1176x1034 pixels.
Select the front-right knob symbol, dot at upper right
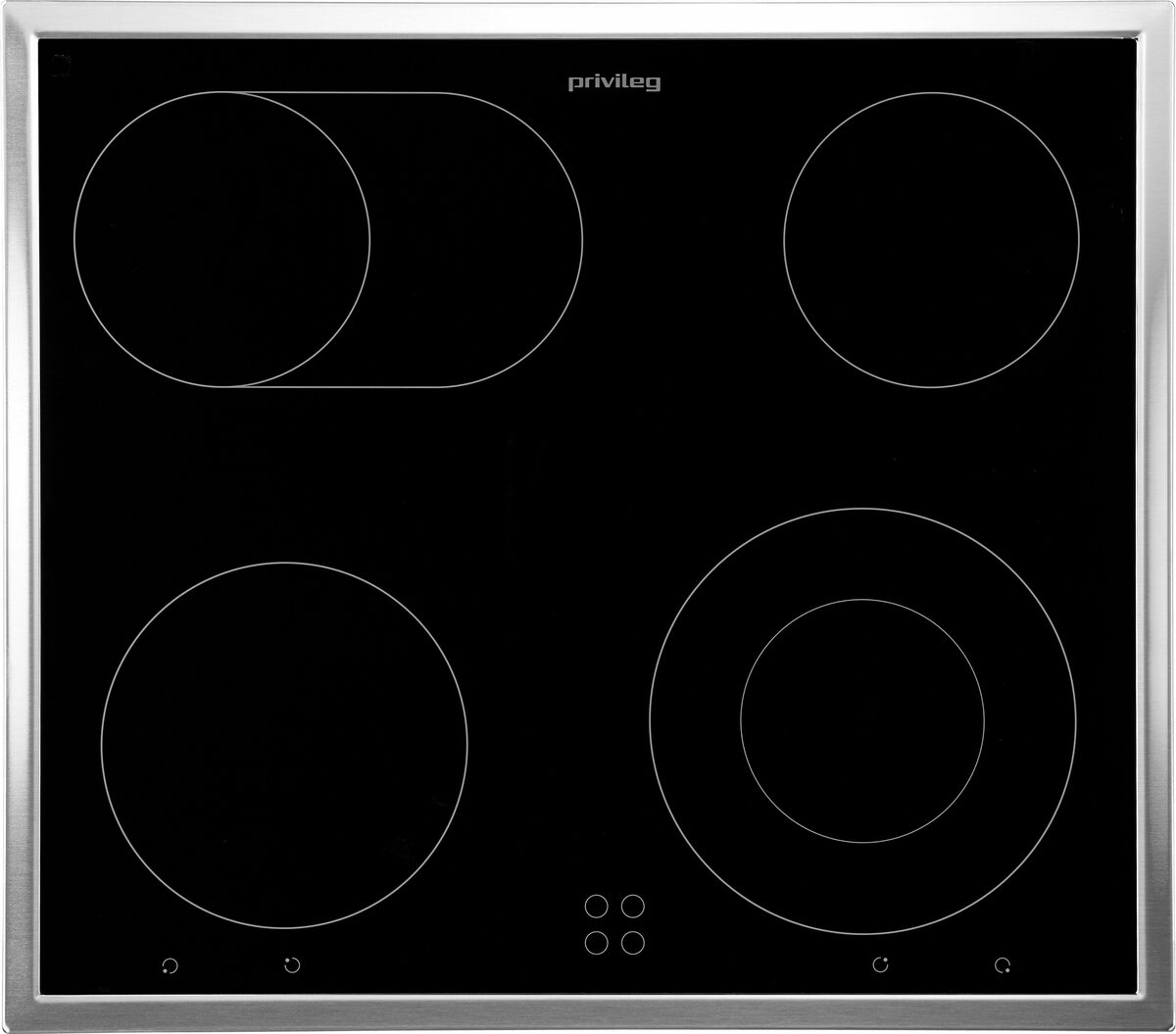coord(881,965)
